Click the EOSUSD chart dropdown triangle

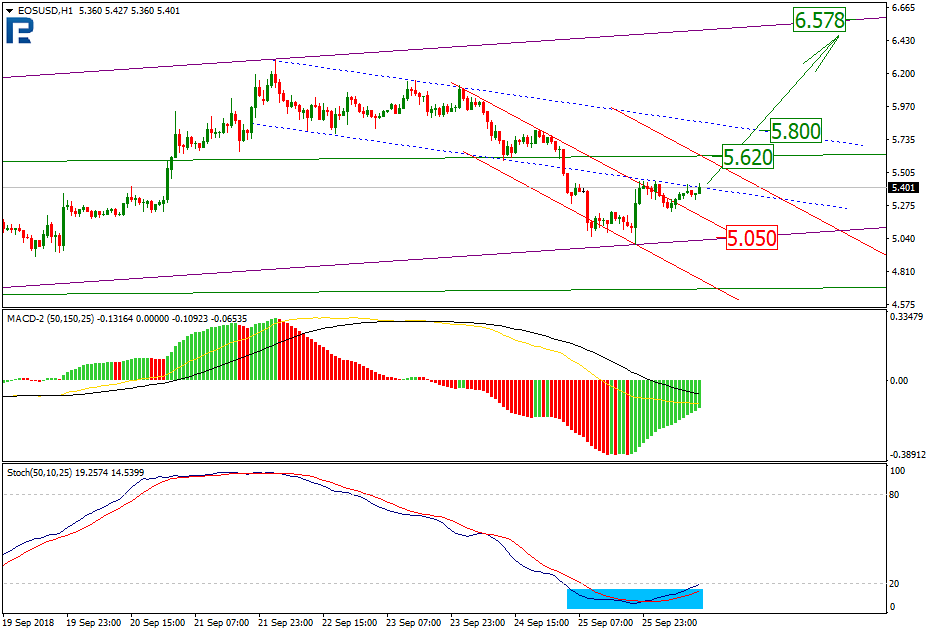[9, 11]
